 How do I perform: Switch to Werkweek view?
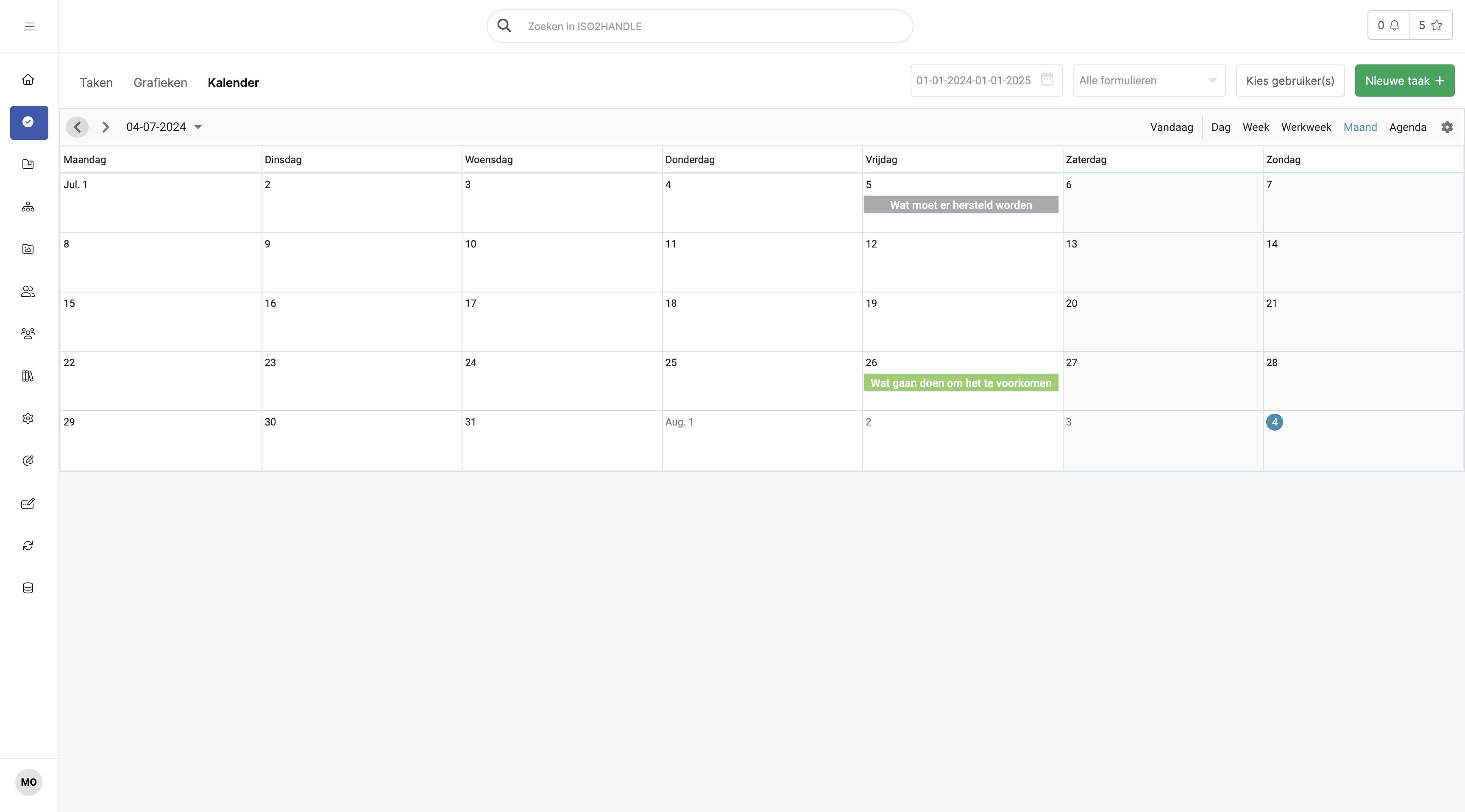point(1306,128)
